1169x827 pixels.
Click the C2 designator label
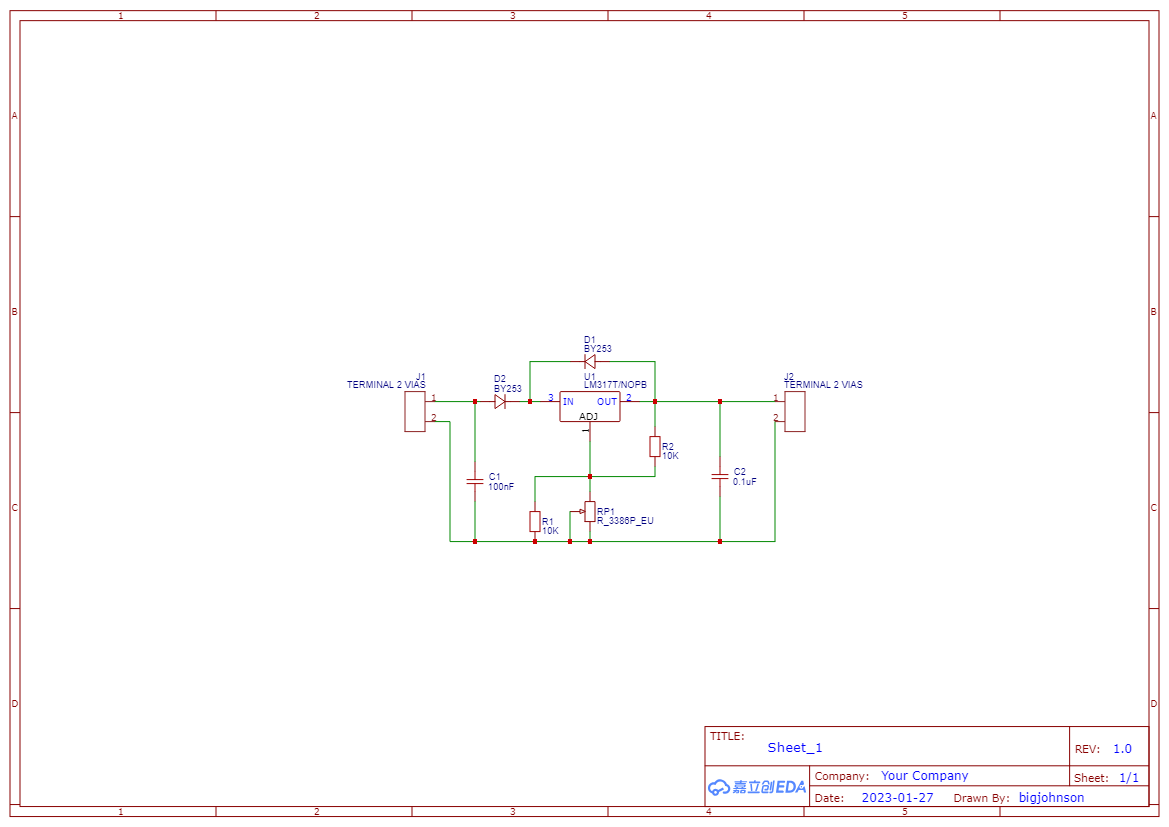740,472
